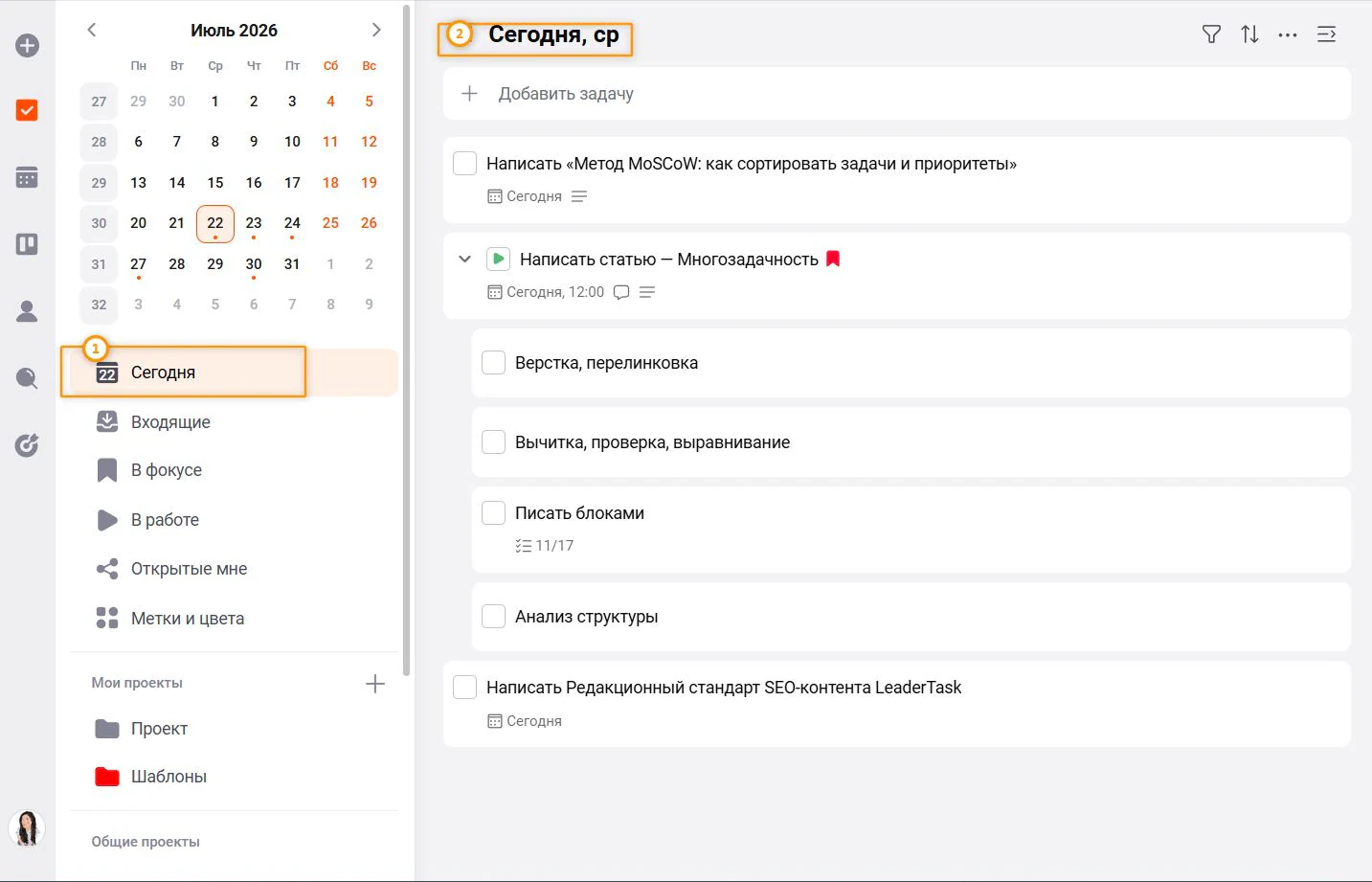Open the sort arrows icon
The height and width of the screenshot is (882, 1372).
(1249, 34)
